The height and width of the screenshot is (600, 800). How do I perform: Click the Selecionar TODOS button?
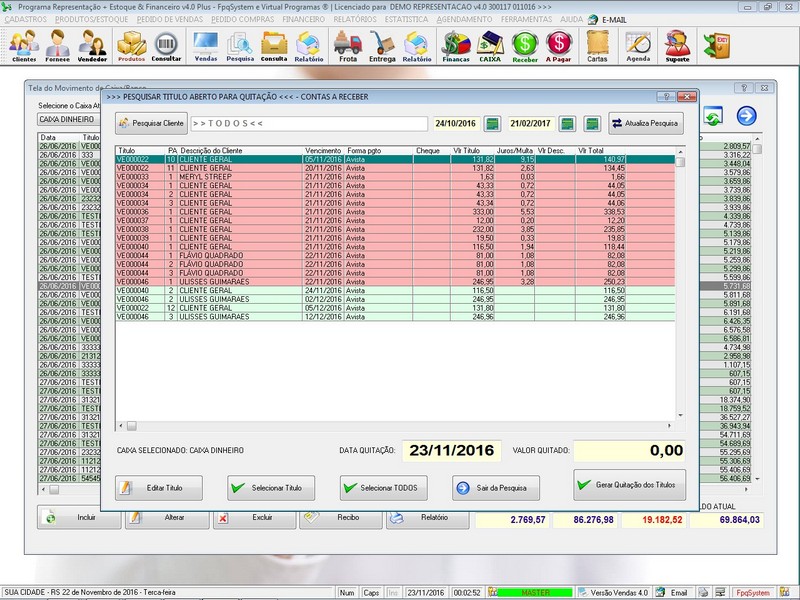tap(384, 488)
